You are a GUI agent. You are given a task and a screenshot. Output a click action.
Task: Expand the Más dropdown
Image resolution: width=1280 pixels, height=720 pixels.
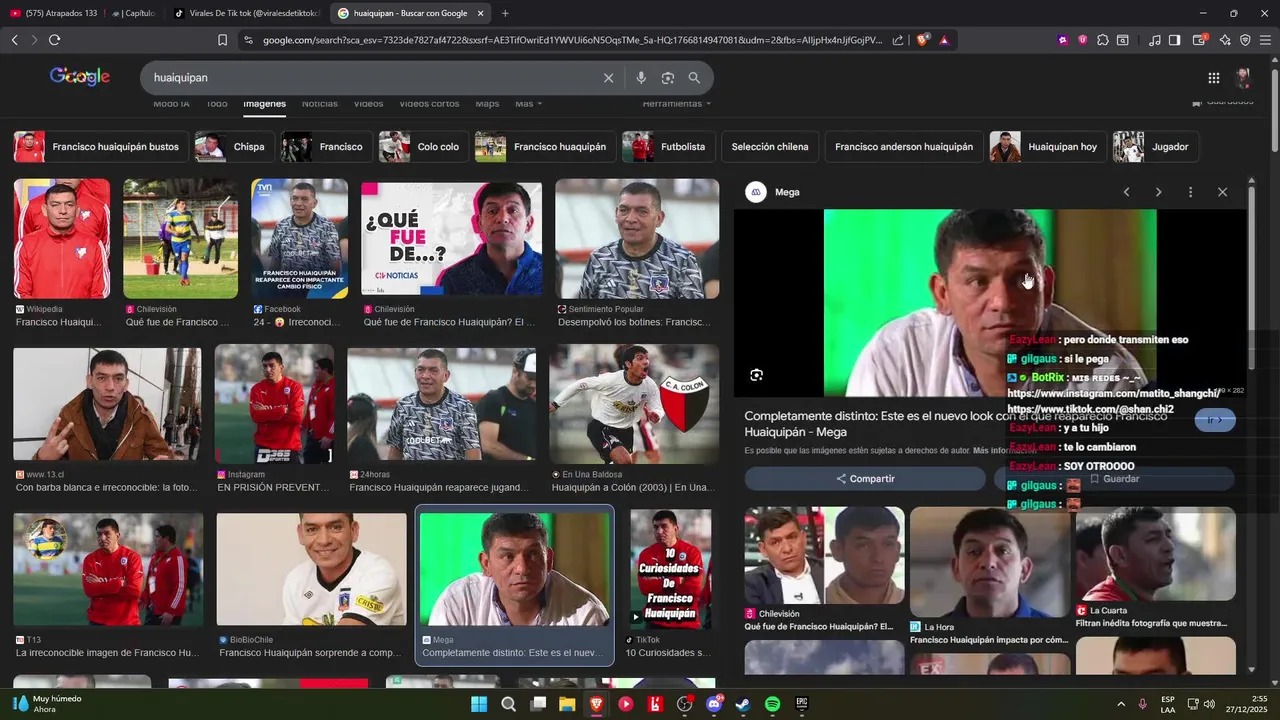click(528, 103)
